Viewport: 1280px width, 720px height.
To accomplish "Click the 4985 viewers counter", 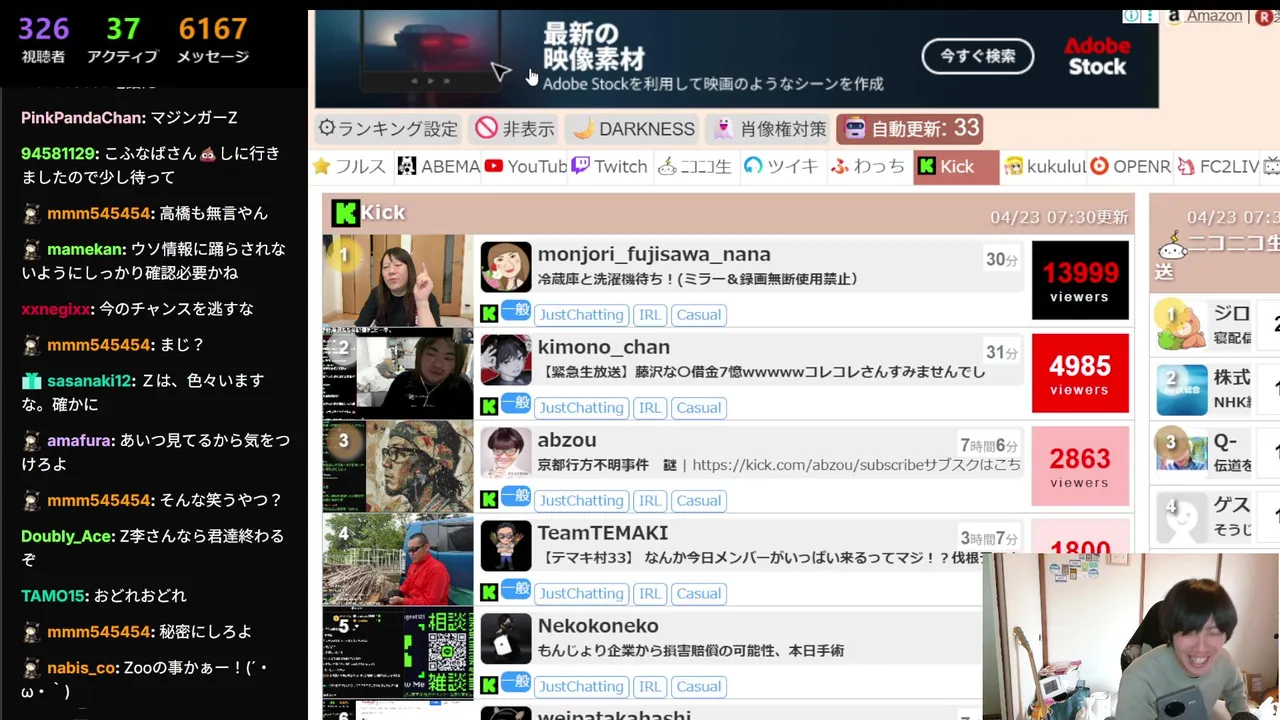I will click(x=1080, y=373).
